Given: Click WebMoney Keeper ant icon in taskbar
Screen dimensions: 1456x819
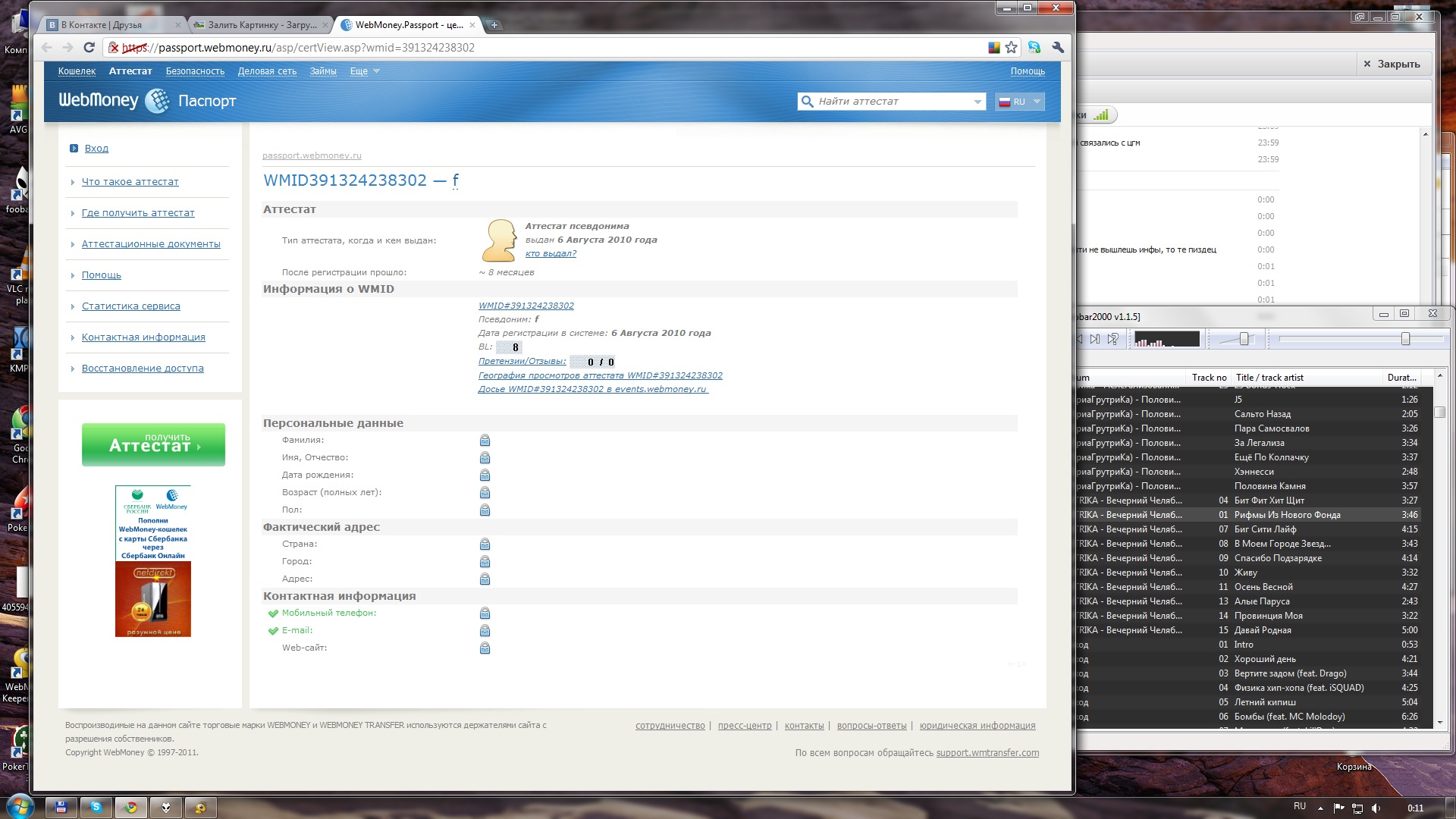Looking at the screenshot, I should coord(201,808).
